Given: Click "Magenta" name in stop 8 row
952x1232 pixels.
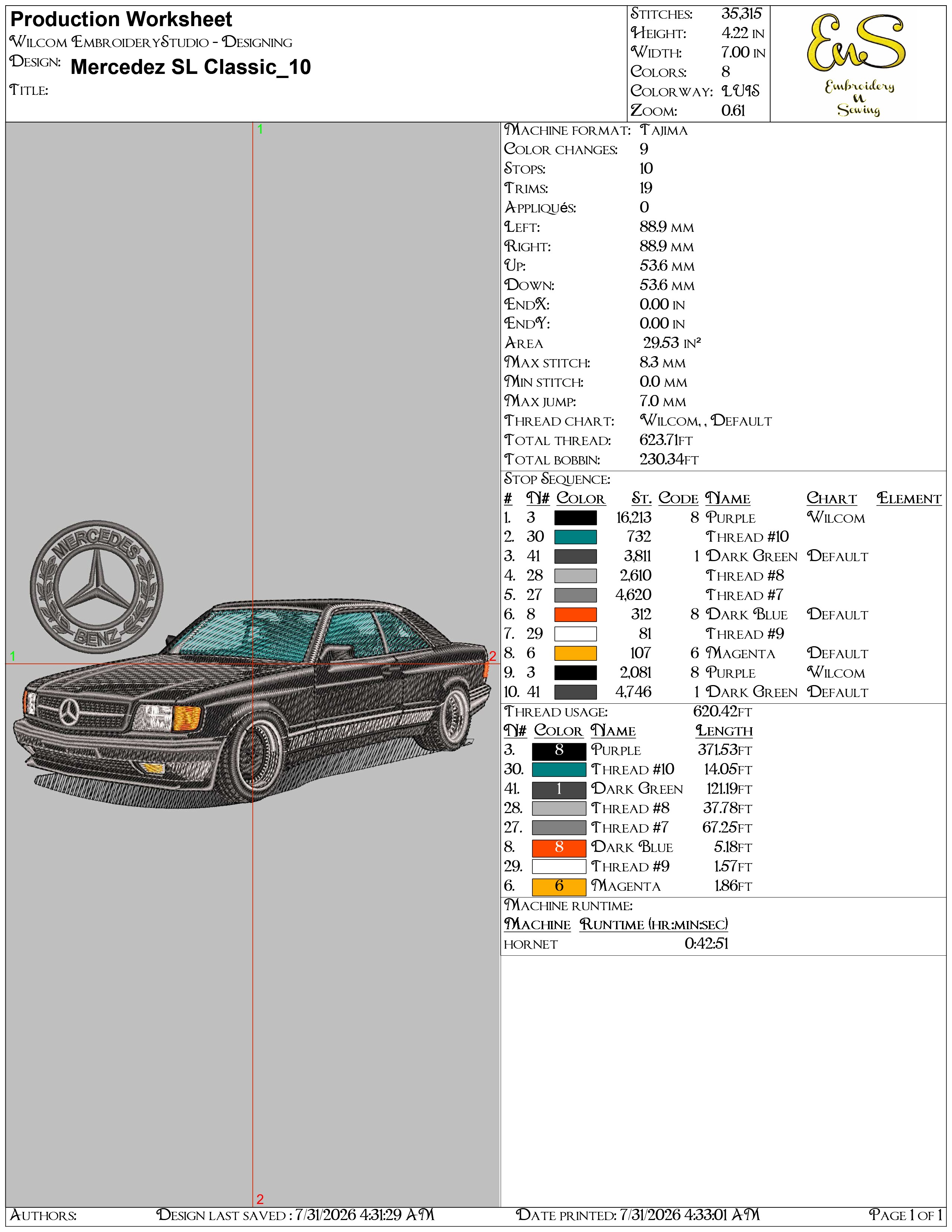Looking at the screenshot, I should (x=741, y=653).
